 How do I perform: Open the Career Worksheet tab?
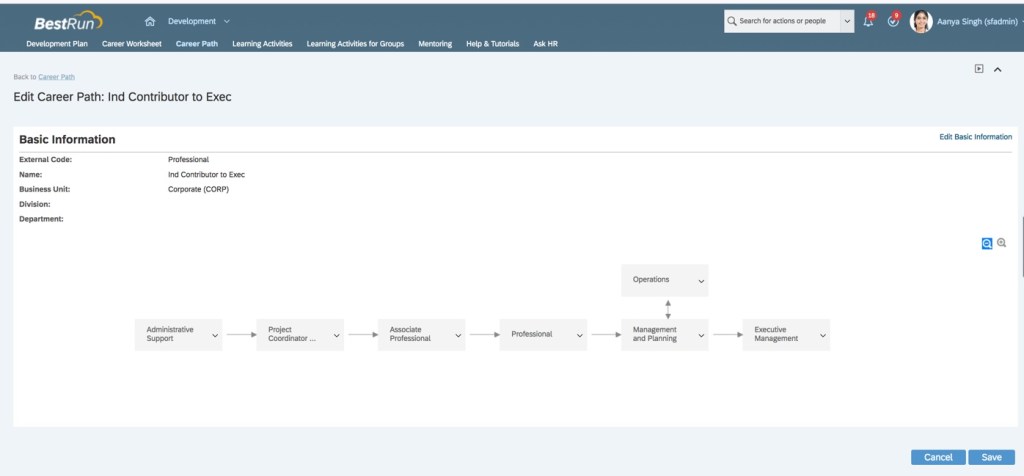coord(131,44)
